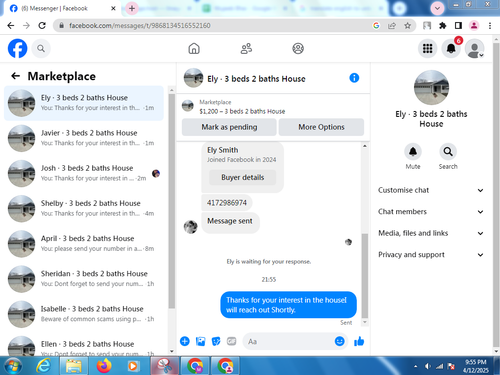Expand Privacy and support section

pos(431,255)
